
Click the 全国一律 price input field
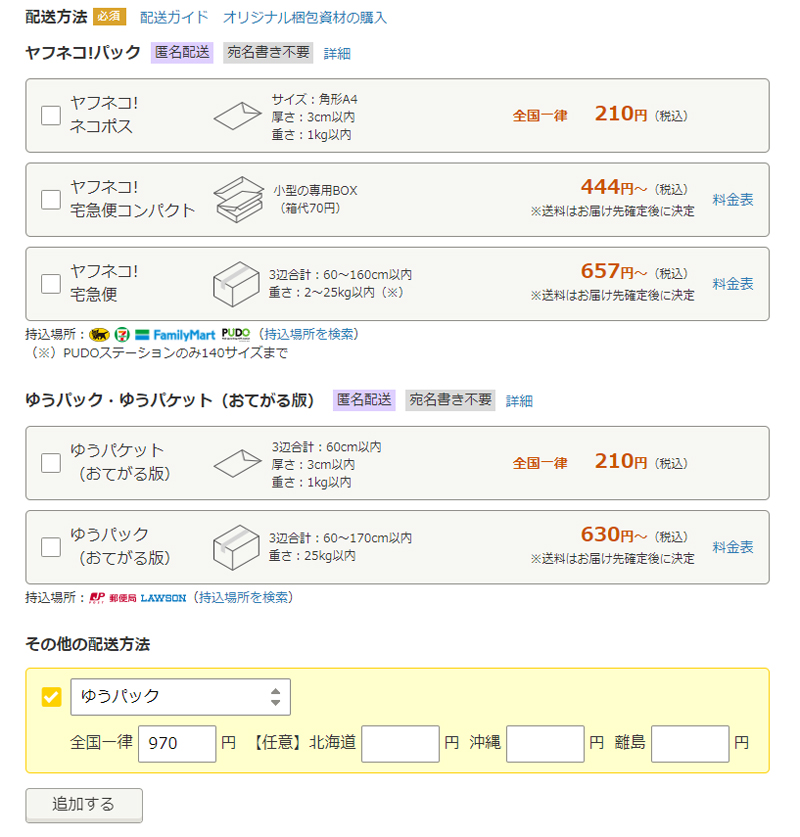coord(177,744)
